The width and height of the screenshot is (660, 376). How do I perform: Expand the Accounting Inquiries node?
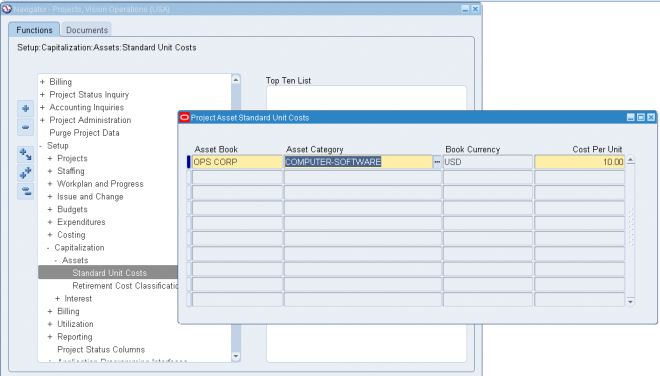(42, 107)
